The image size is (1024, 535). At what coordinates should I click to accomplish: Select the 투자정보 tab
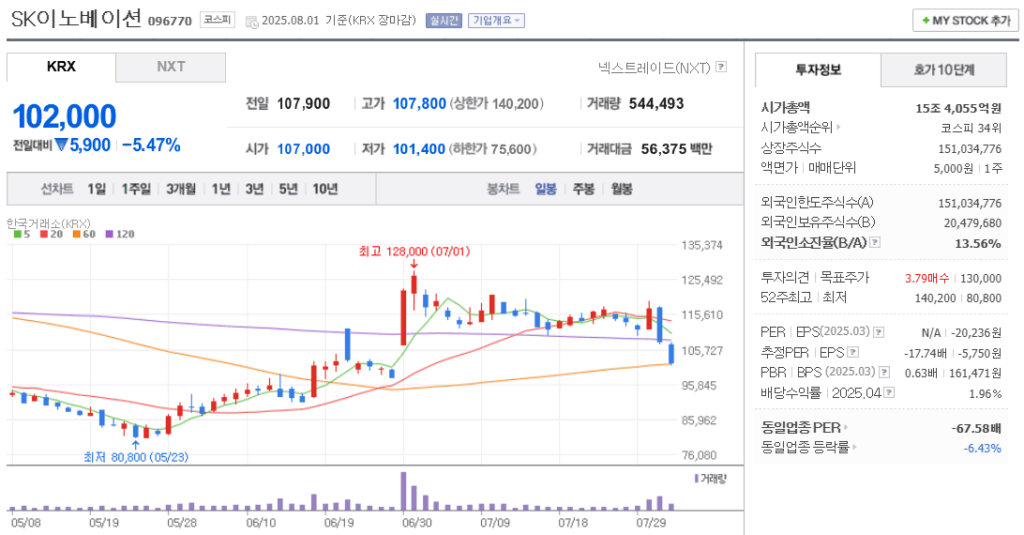pyautogui.click(x=818, y=70)
